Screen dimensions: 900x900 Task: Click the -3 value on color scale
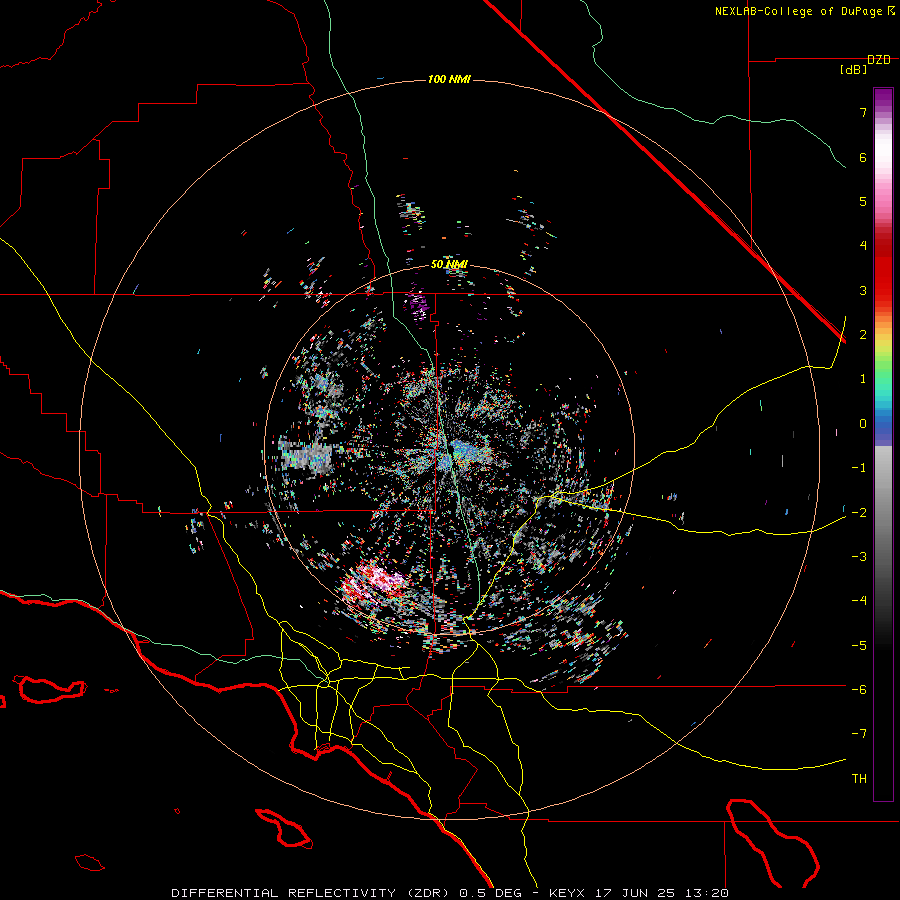pos(859,556)
